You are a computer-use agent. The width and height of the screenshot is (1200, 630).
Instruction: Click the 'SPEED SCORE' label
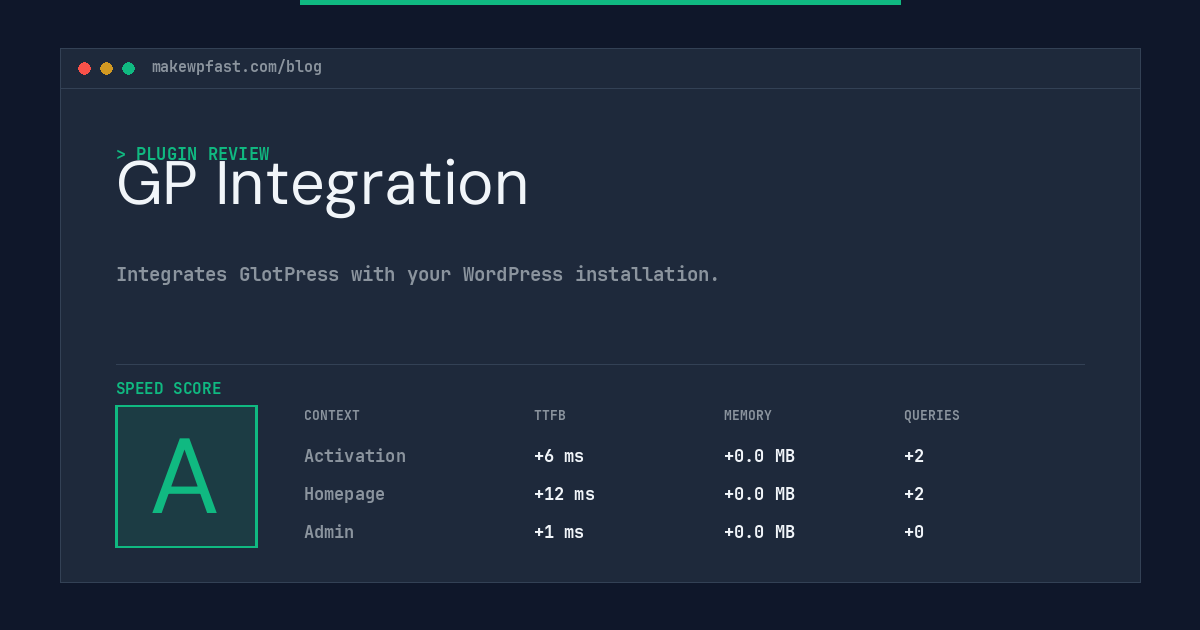click(x=169, y=389)
